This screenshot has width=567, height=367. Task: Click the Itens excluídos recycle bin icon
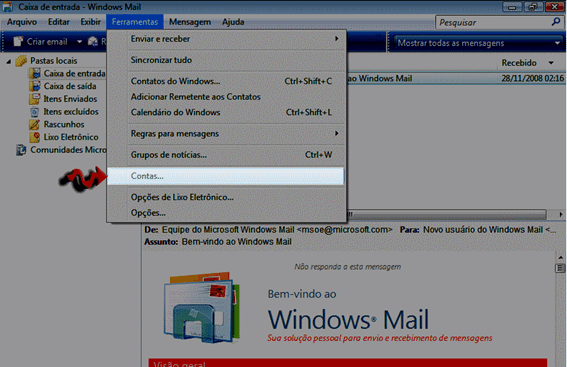[35, 112]
